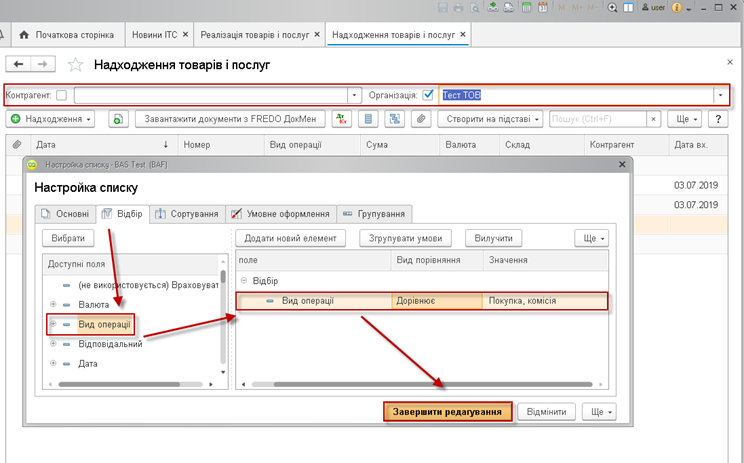Click the paperclip attachments icon in the toolbar
This screenshot has width=744, height=463.
click(421, 119)
